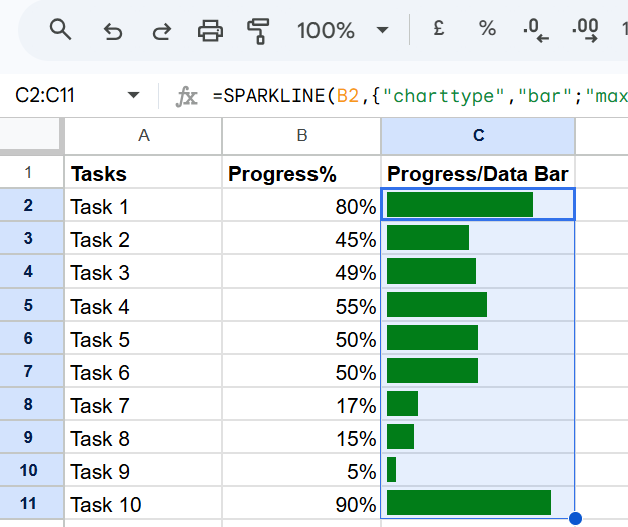This screenshot has width=628, height=527.
Task: Click the SPARKLINE formula in formula bar
Action: [420, 96]
